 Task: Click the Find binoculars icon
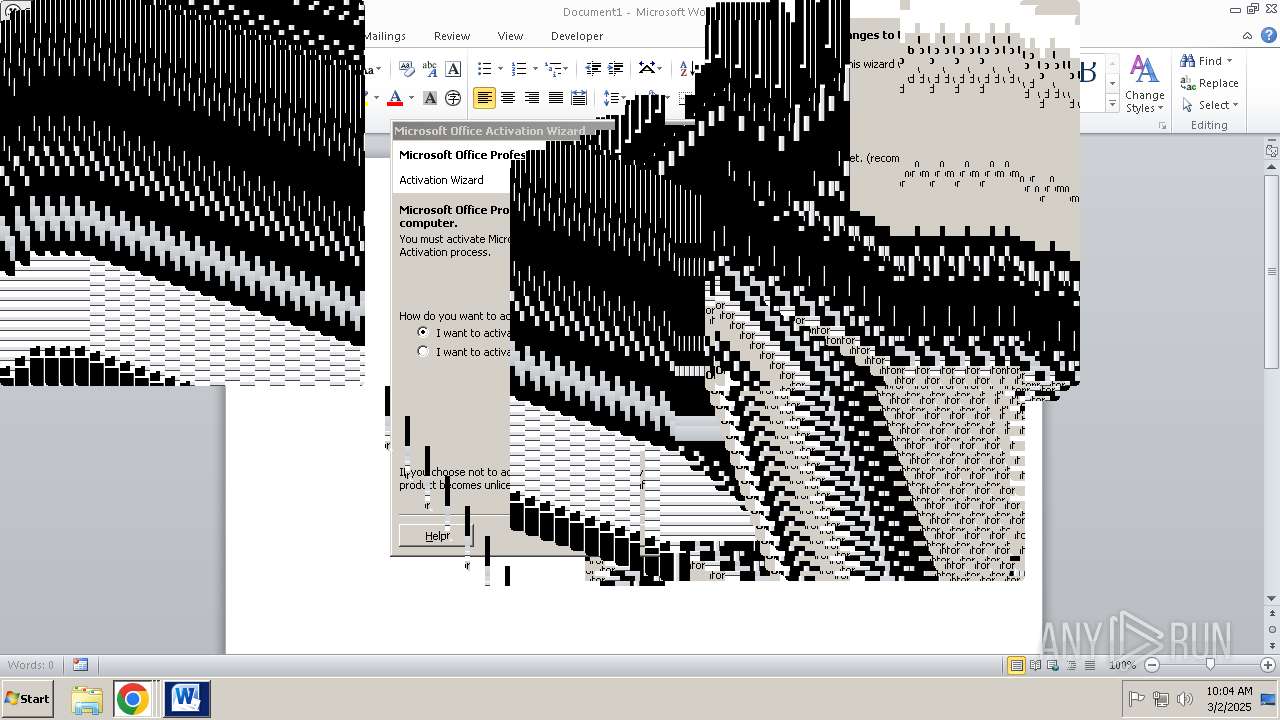(1188, 61)
